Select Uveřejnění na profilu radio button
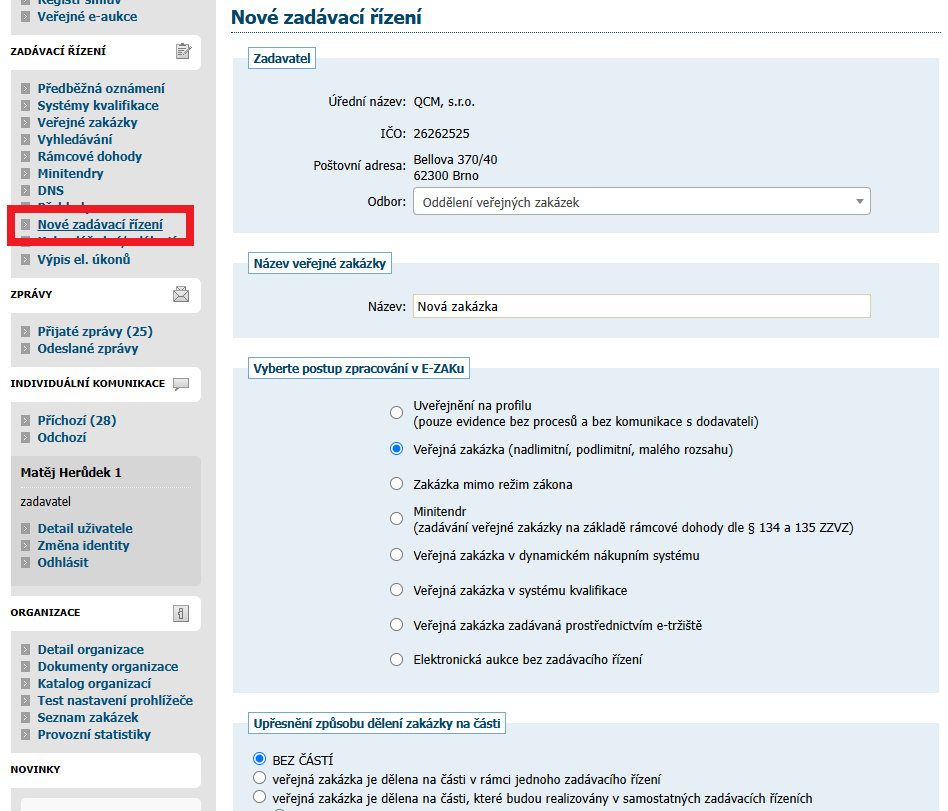Viewport: 948px width, 811px height. tap(397, 413)
